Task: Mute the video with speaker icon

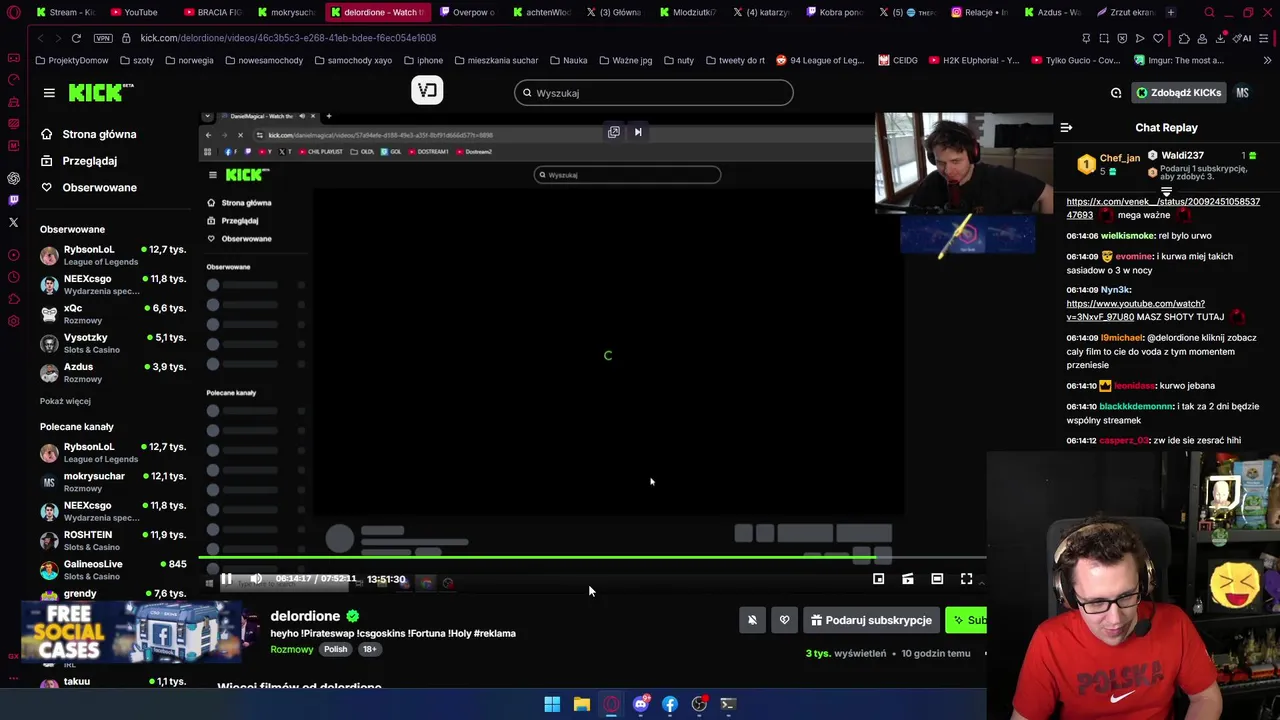Action: coord(256,579)
